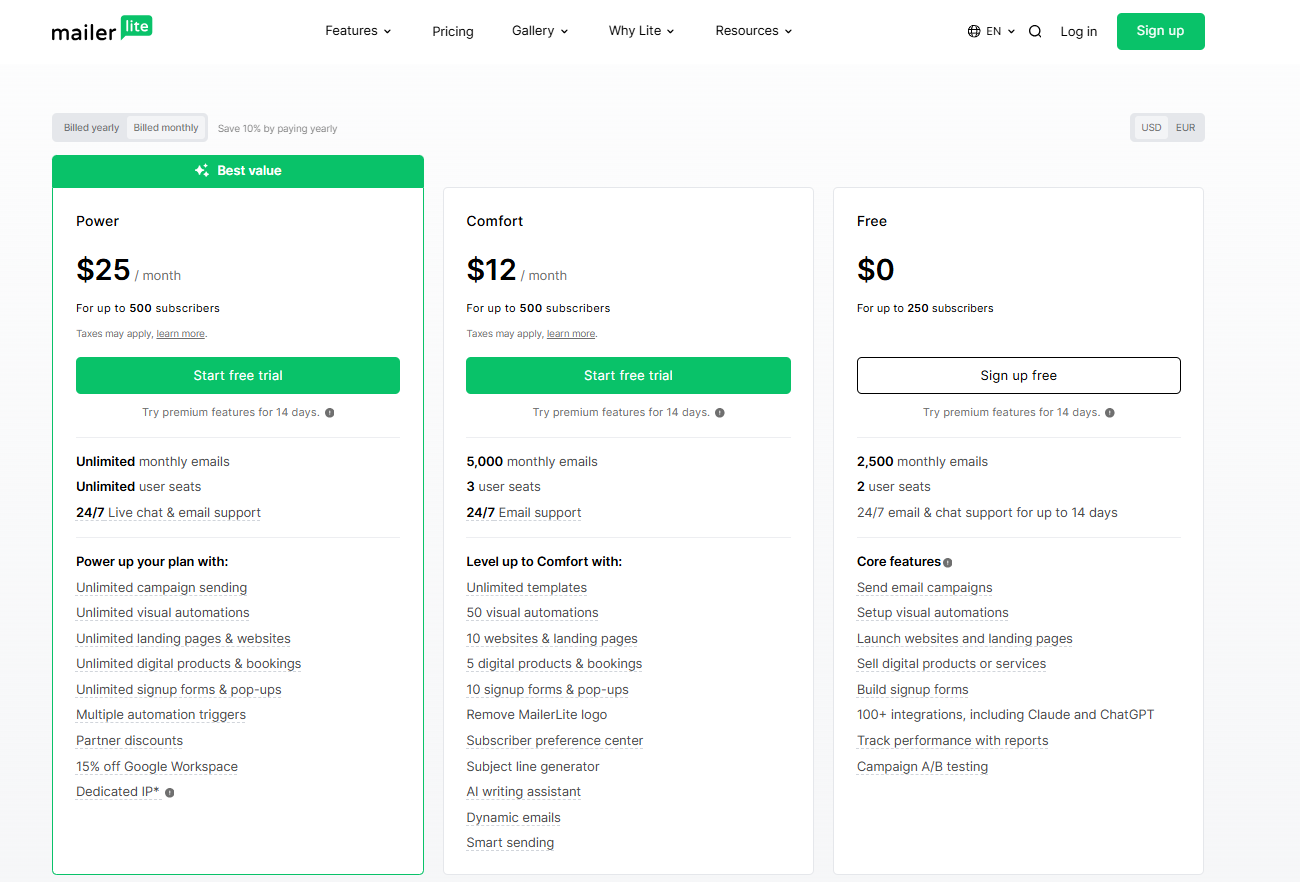
Task: Click the Log in link
Action: pyautogui.click(x=1079, y=31)
